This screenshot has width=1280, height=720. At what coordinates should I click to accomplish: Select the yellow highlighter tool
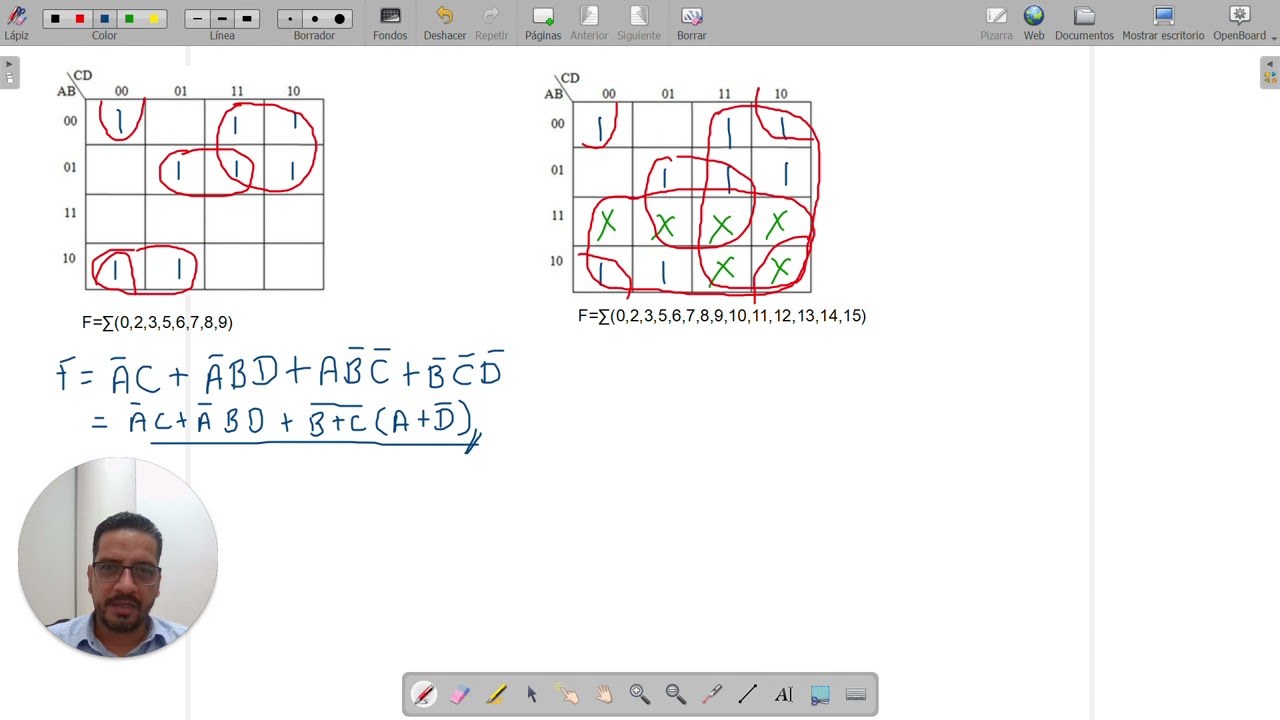[x=496, y=694]
